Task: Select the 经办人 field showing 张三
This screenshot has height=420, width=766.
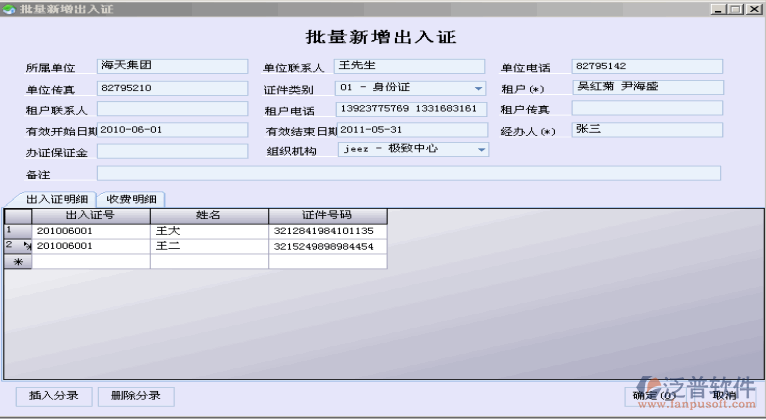Action: click(x=646, y=130)
